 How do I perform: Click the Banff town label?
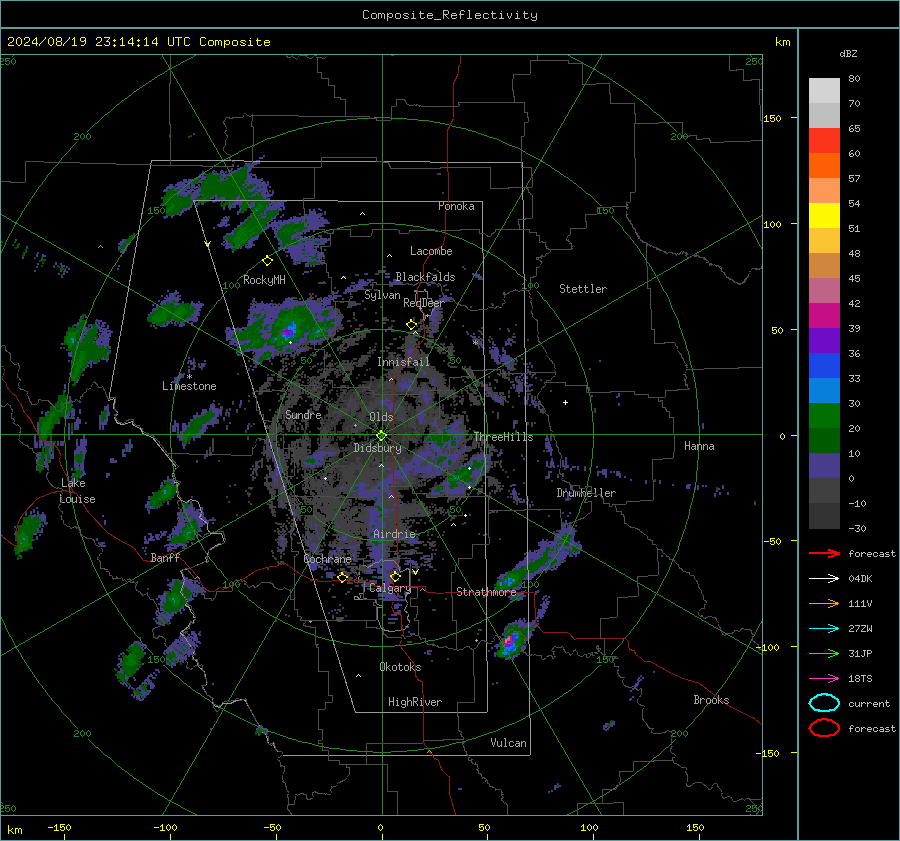click(x=165, y=557)
